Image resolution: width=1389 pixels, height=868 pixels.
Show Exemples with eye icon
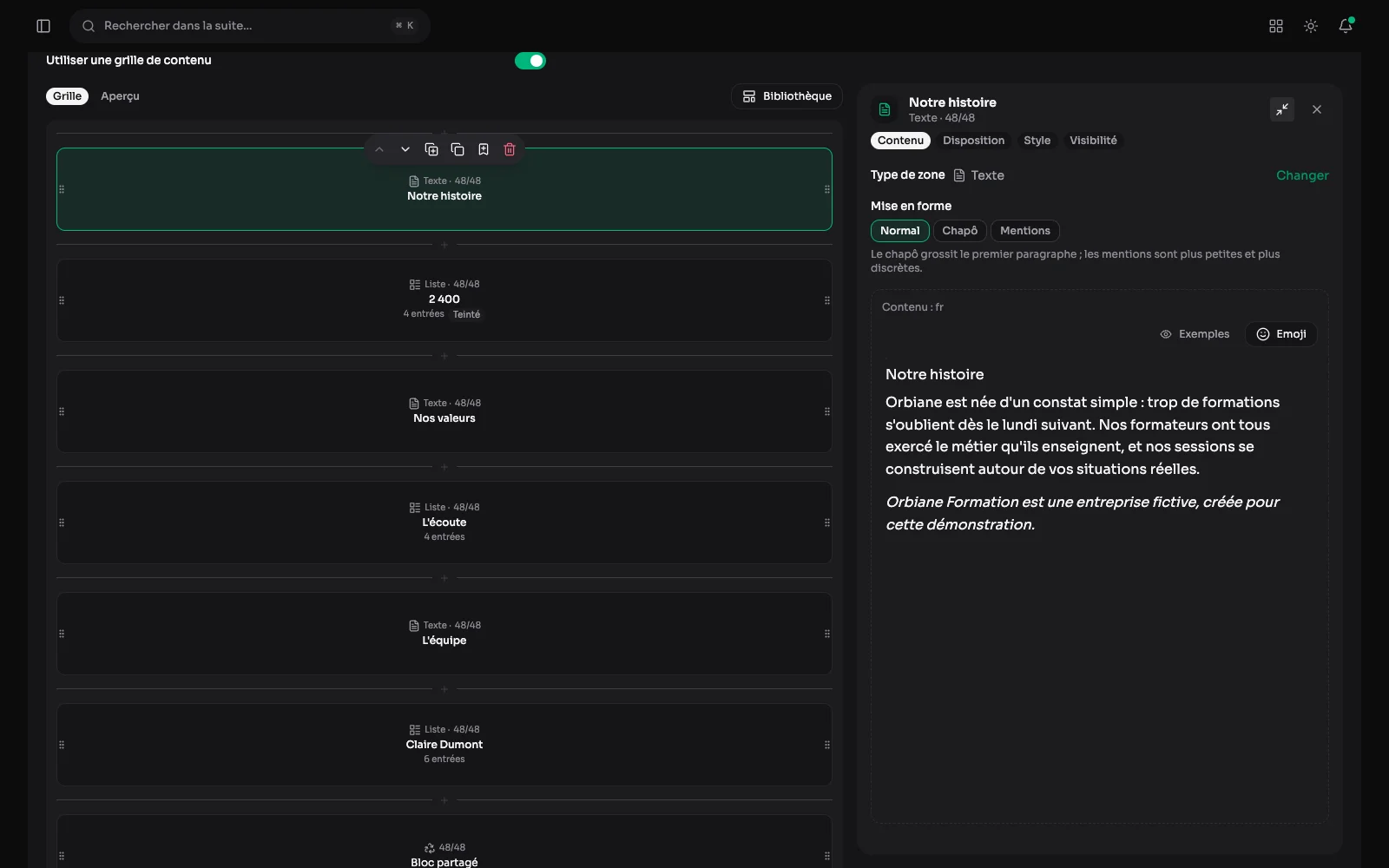[x=1195, y=334]
